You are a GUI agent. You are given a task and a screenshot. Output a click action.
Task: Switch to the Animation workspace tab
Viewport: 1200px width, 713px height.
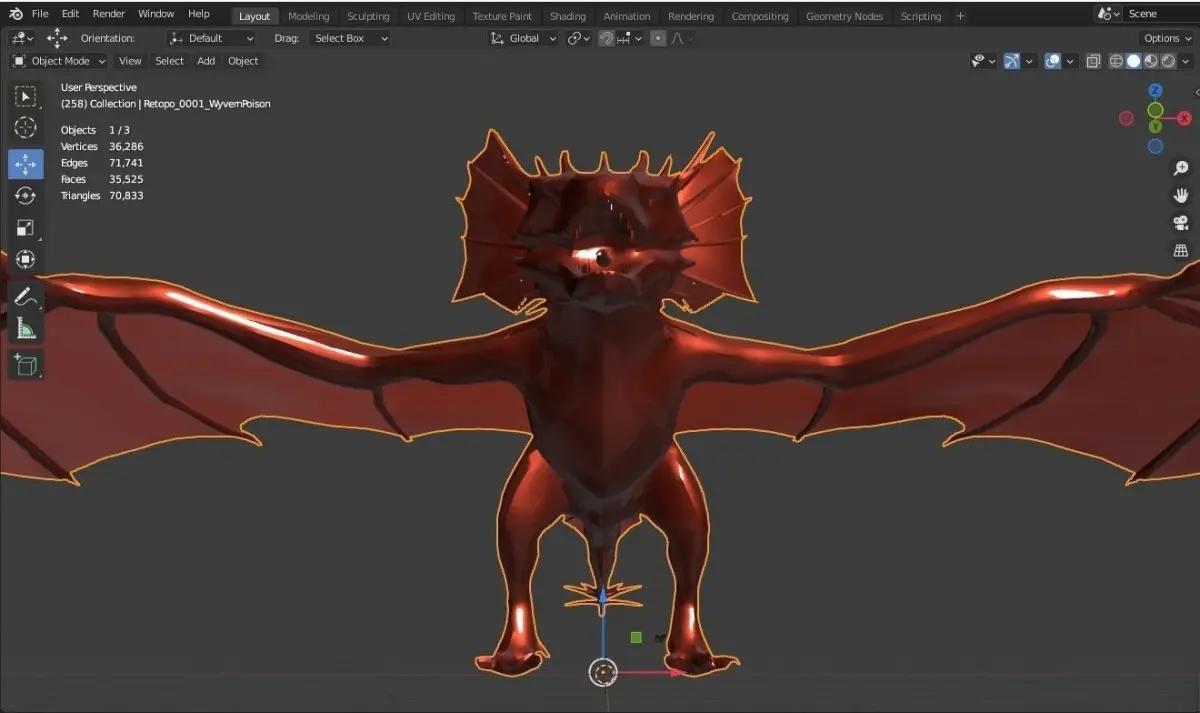coord(627,16)
